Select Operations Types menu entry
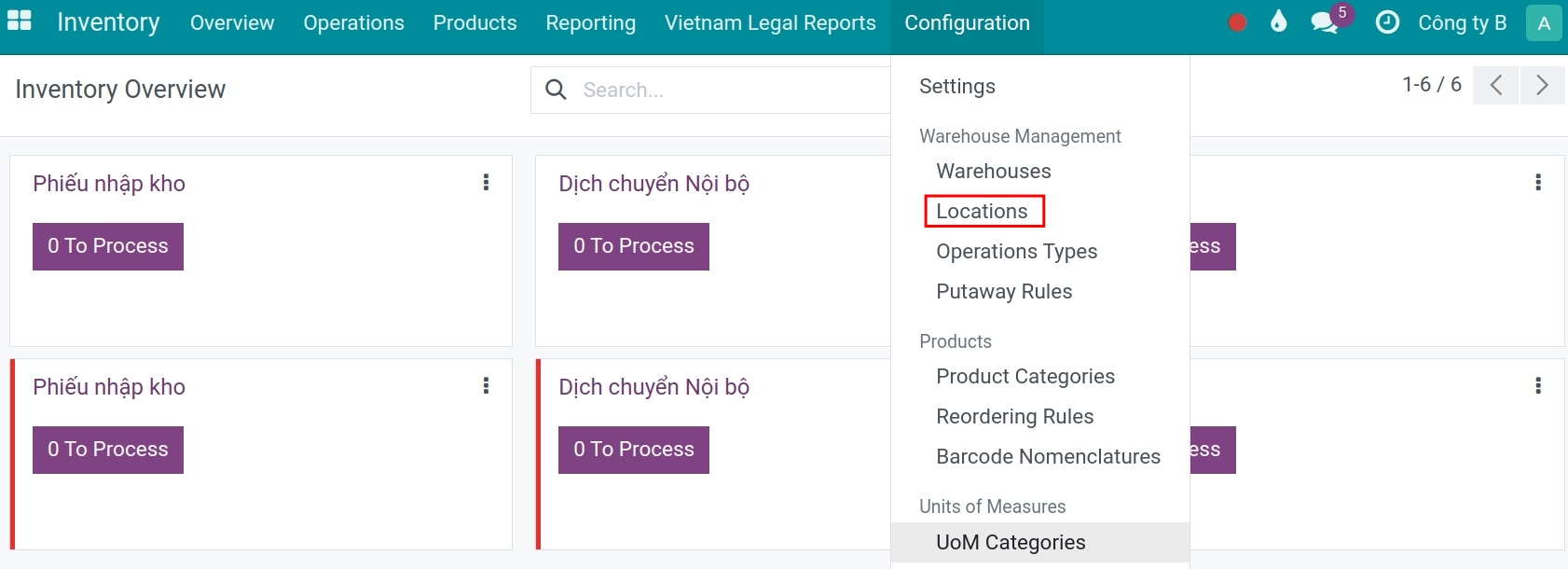This screenshot has width=1568, height=569. (x=1017, y=252)
